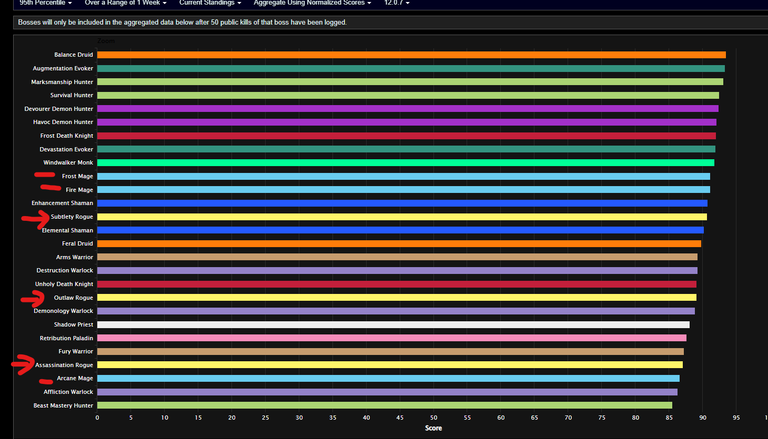
Task: Open Aggregate Using Normalized Scores dropdown
Action: coord(312,3)
